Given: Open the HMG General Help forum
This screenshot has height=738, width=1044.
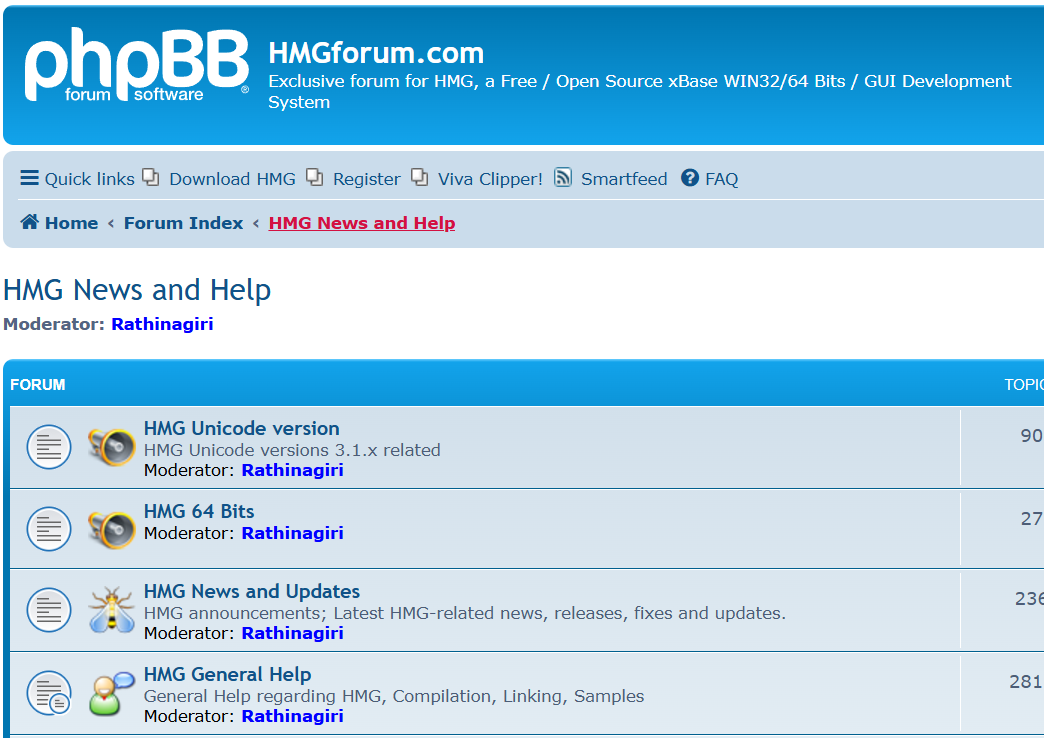Looking at the screenshot, I should [x=228, y=675].
